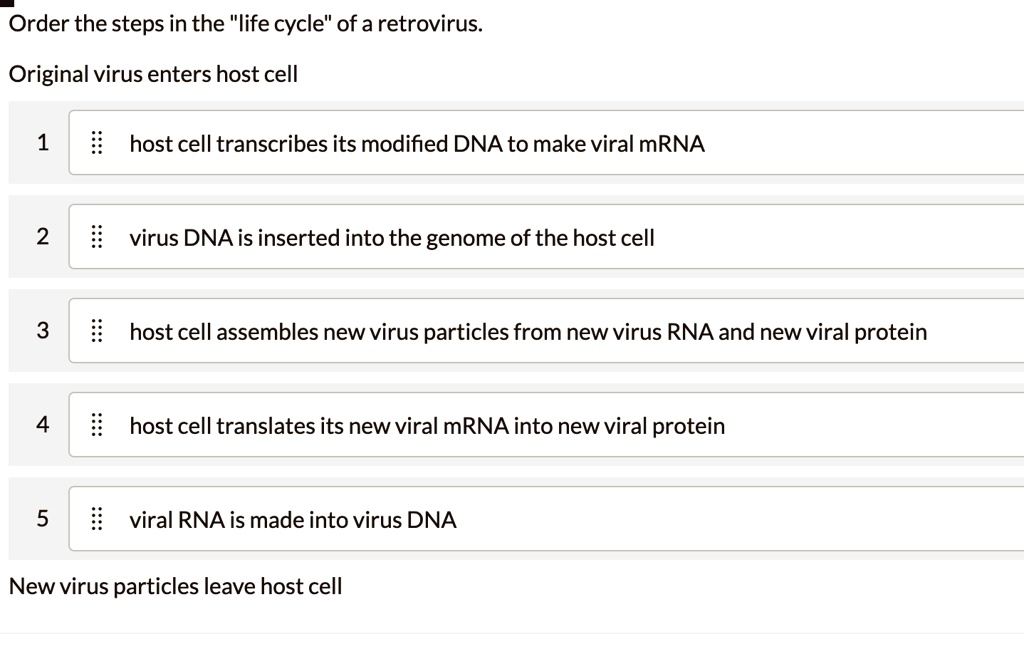
Task: Select 'viral RNA is made into virus DNA' text
Action: tap(293, 520)
